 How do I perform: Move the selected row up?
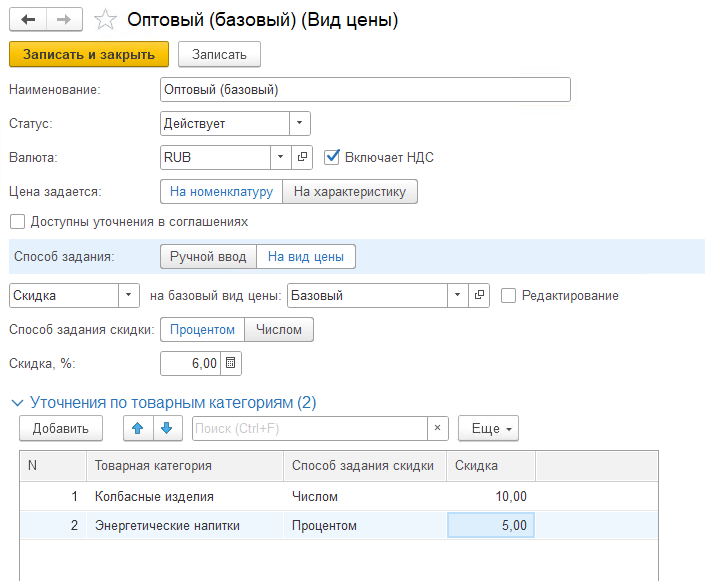click(137, 428)
